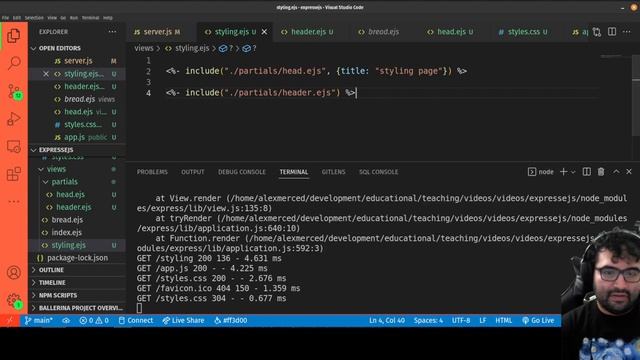Screen dimensions: 640x360
Task: Open errors and warnings count
Action: [x=94, y=320]
